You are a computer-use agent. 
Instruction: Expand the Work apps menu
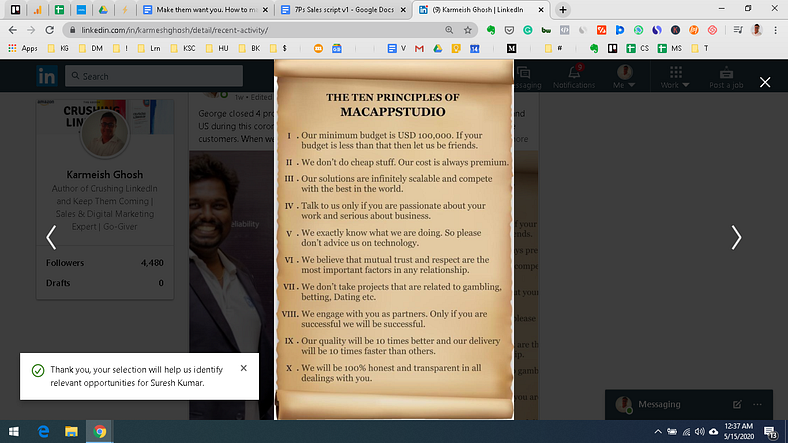coord(675,77)
